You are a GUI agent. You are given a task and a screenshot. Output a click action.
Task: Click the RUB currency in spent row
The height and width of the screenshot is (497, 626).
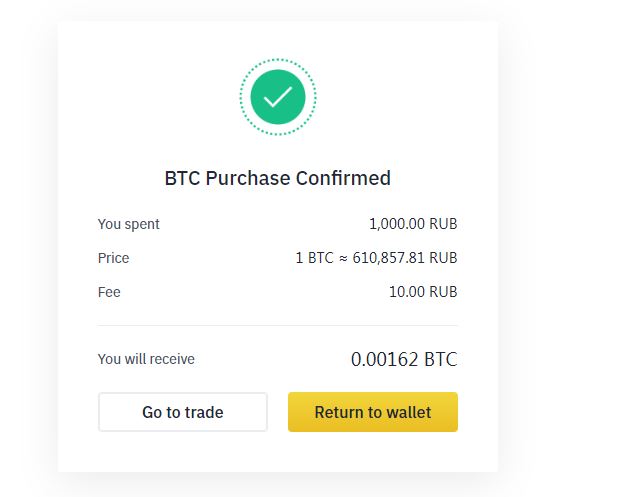pyautogui.click(x=443, y=224)
